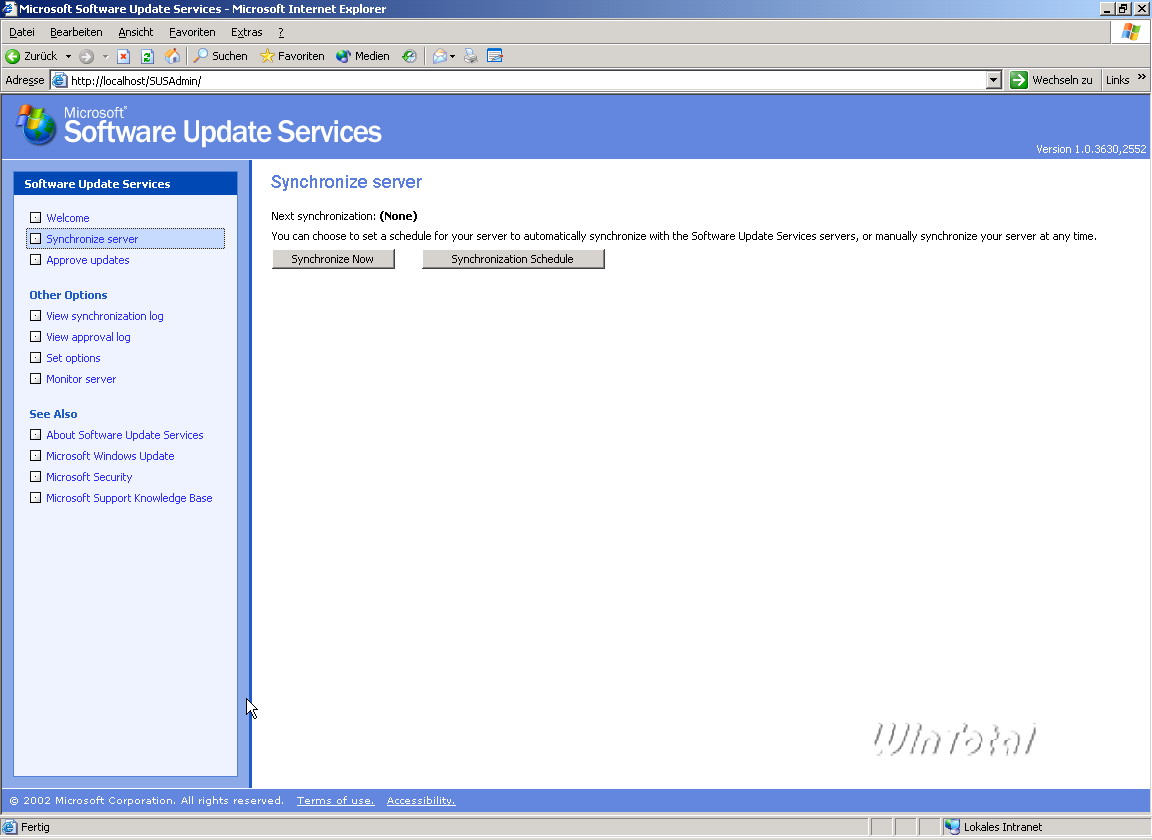The image size is (1152, 840).
Task: Go back with the Zurück button
Action: (x=31, y=56)
